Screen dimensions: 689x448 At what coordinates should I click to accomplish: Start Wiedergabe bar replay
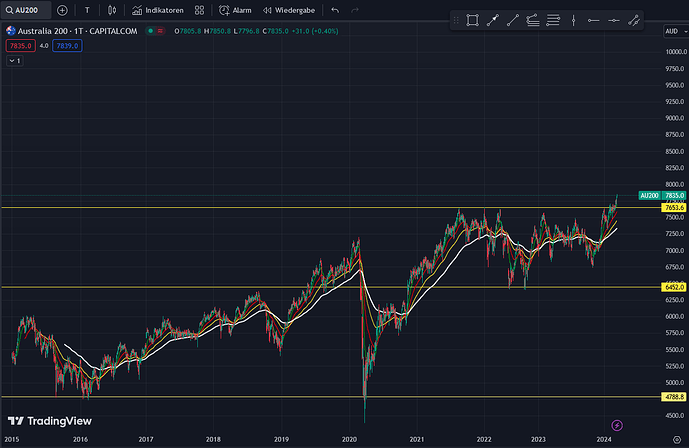coord(289,10)
